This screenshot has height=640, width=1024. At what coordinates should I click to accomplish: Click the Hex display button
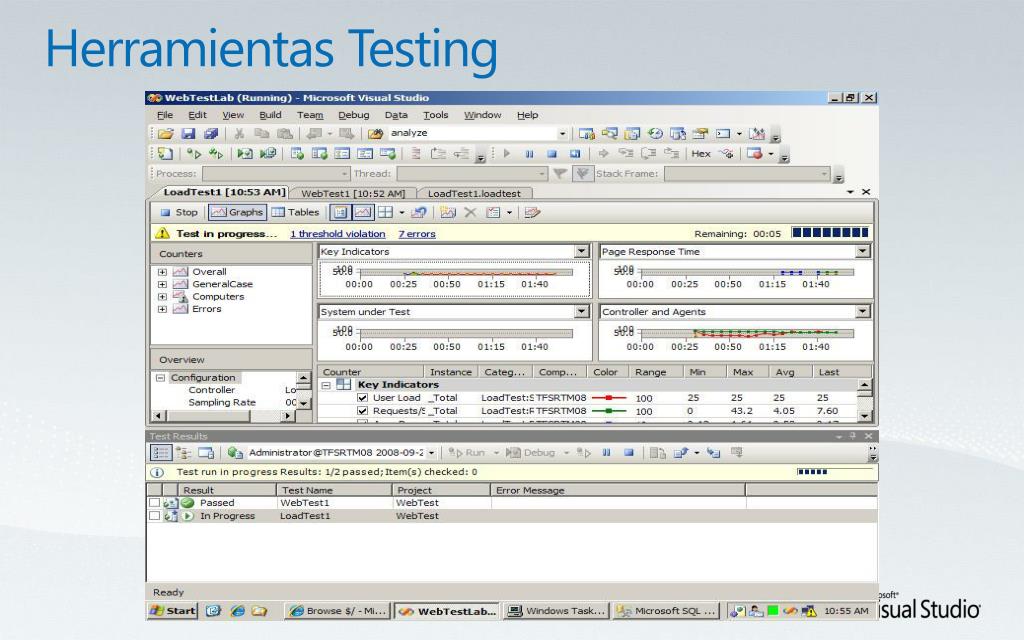[x=701, y=154]
